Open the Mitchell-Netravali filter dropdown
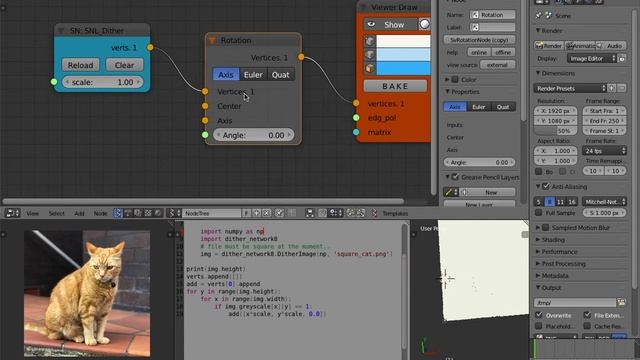The image size is (640, 360). click(x=604, y=202)
